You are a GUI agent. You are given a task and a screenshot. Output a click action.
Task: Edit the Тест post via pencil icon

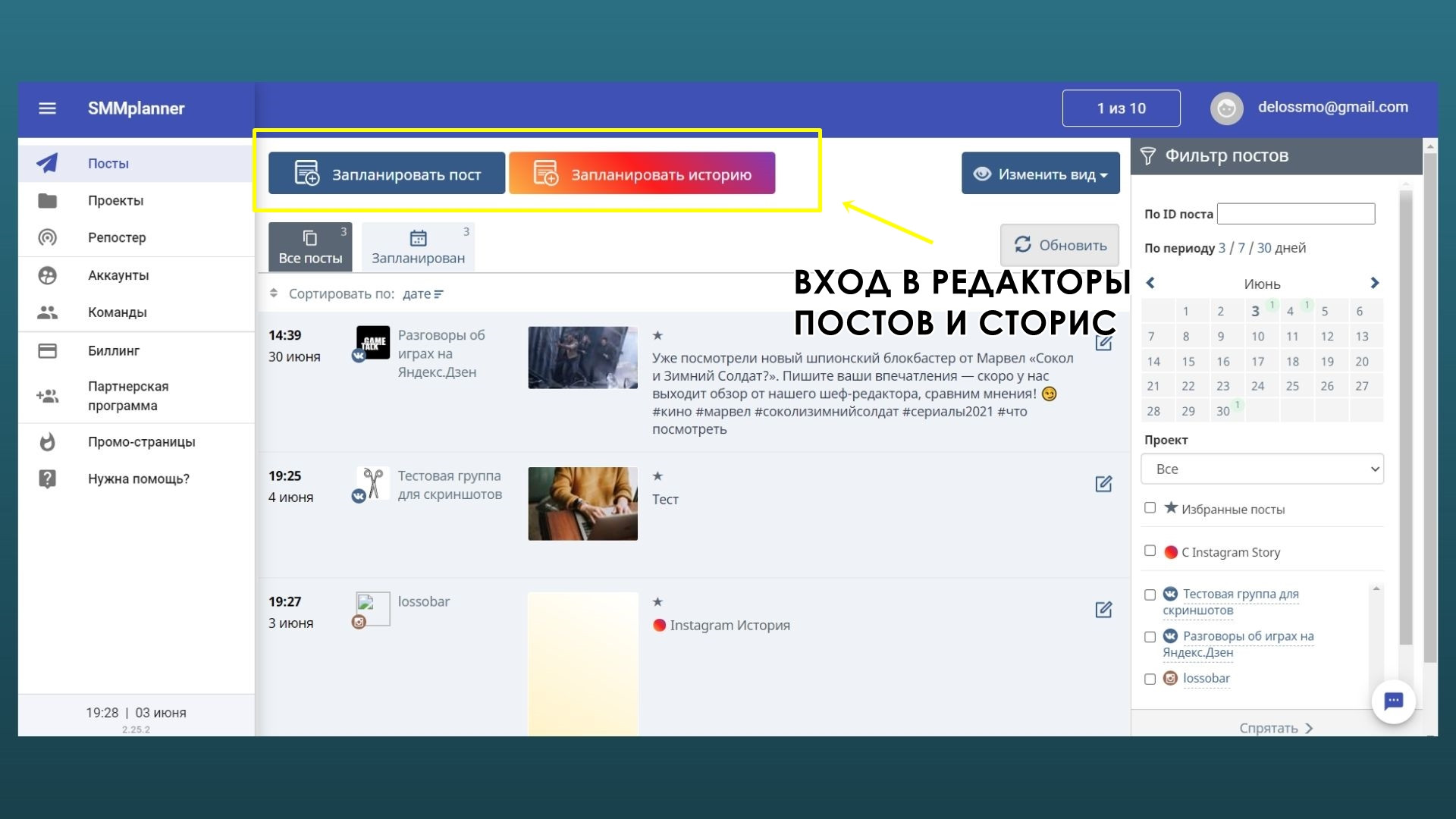[x=1103, y=484]
